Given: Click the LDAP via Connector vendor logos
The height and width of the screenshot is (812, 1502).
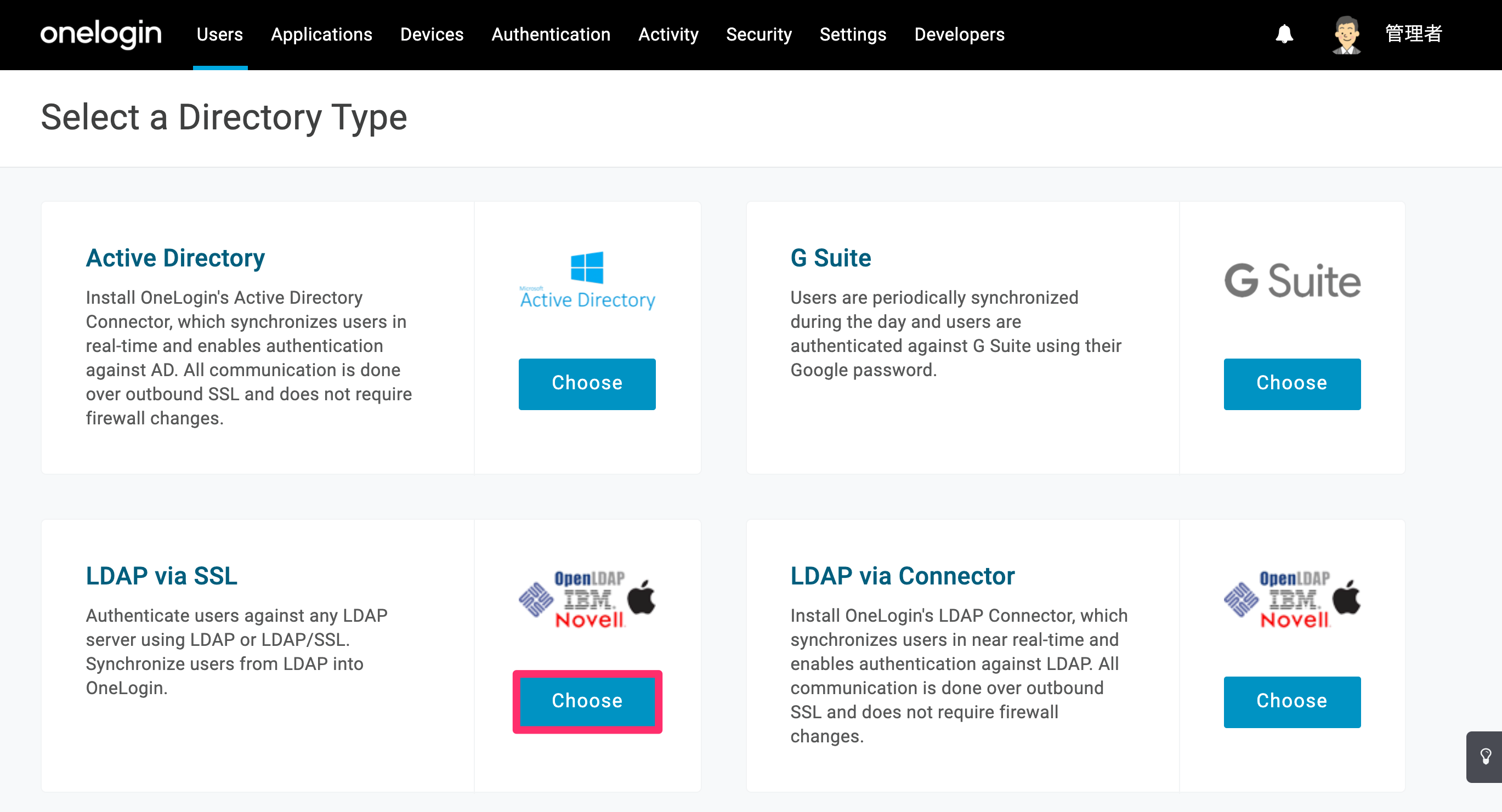Looking at the screenshot, I should point(1292,599).
